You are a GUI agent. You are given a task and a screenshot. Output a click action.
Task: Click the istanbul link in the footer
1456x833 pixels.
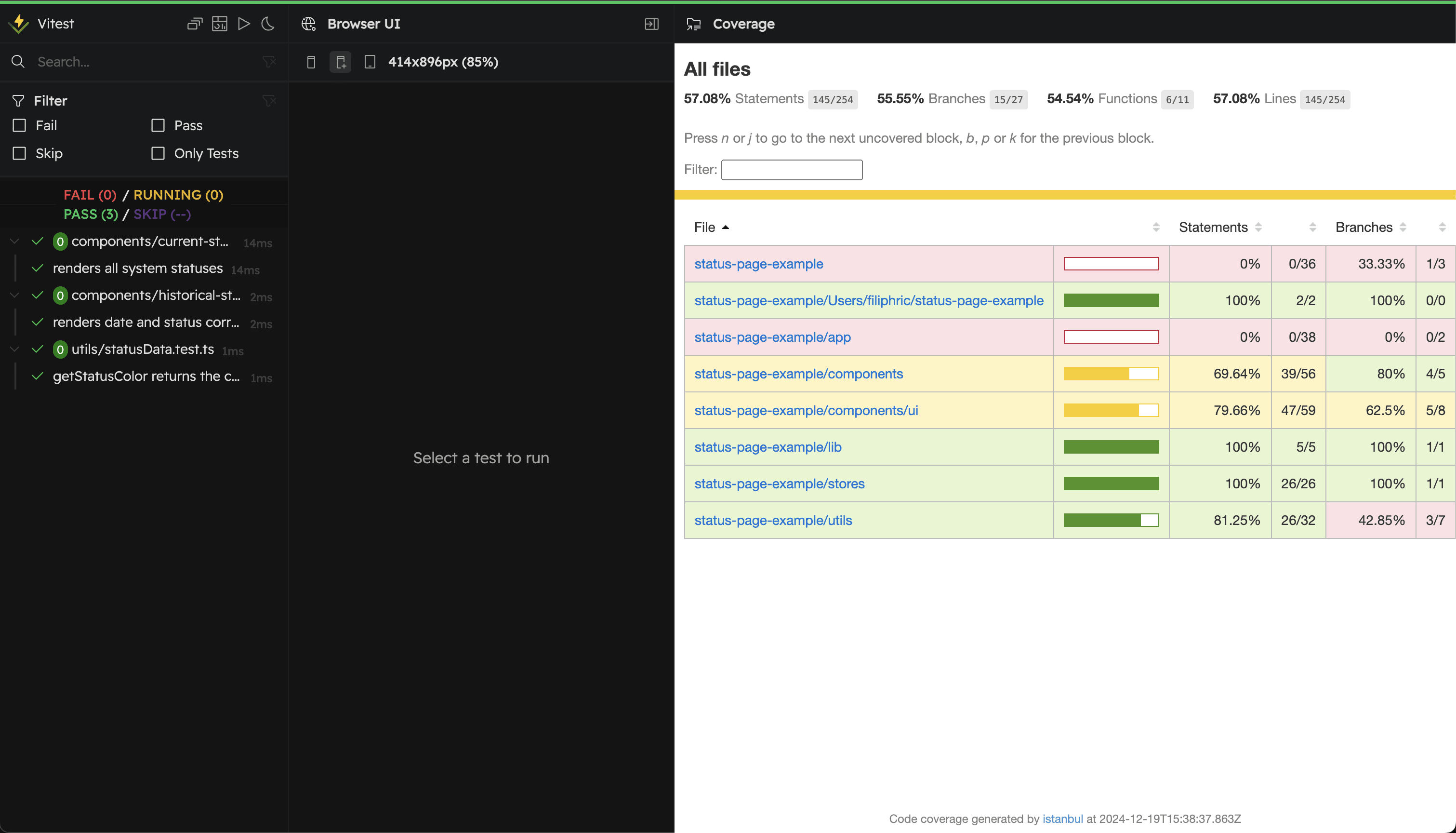(1062, 818)
